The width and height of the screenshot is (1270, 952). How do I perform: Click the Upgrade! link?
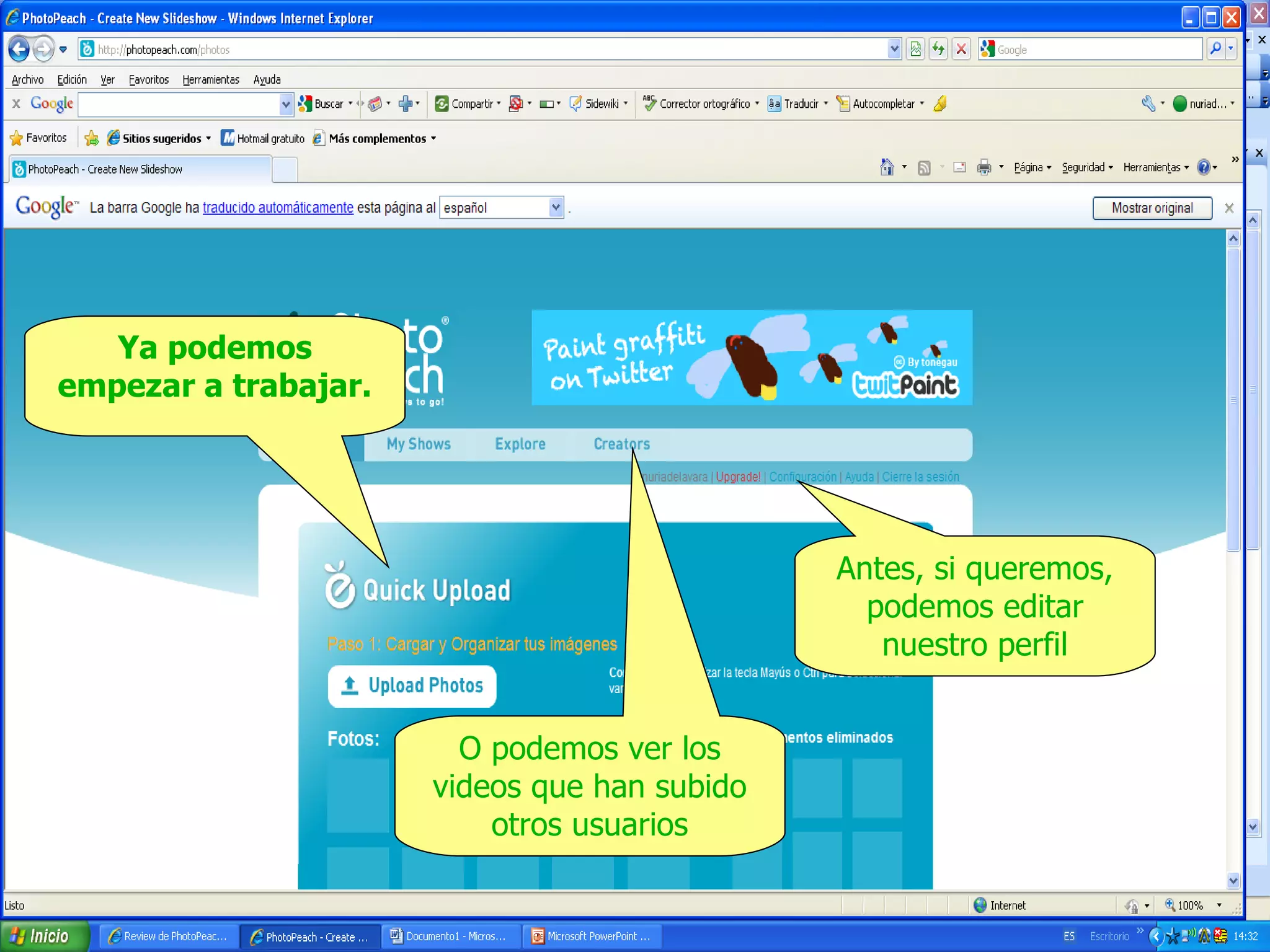pos(738,477)
